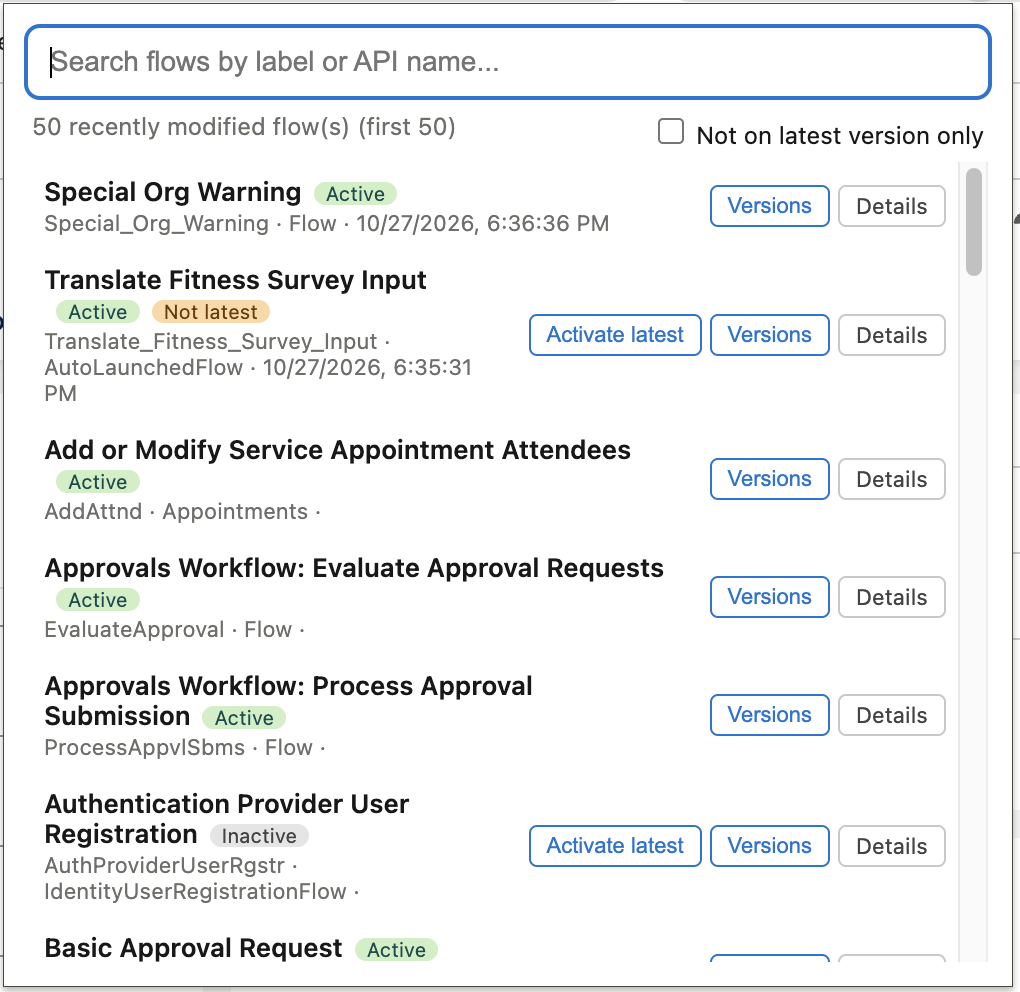The width and height of the screenshot is (1020, 992).
Task: Open Versions for Translate Fitness Survey Input
Action: (770, 335)
